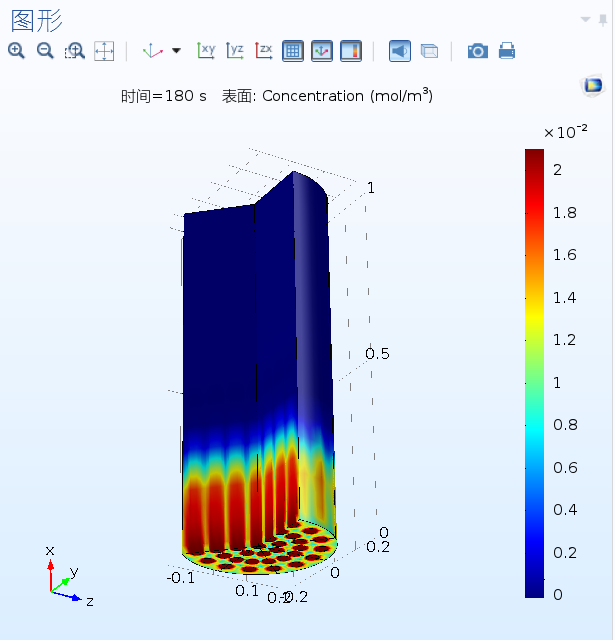Open the panel options down-arrow menu
This screenshot has height=640, width=615.
pos(586,19)
